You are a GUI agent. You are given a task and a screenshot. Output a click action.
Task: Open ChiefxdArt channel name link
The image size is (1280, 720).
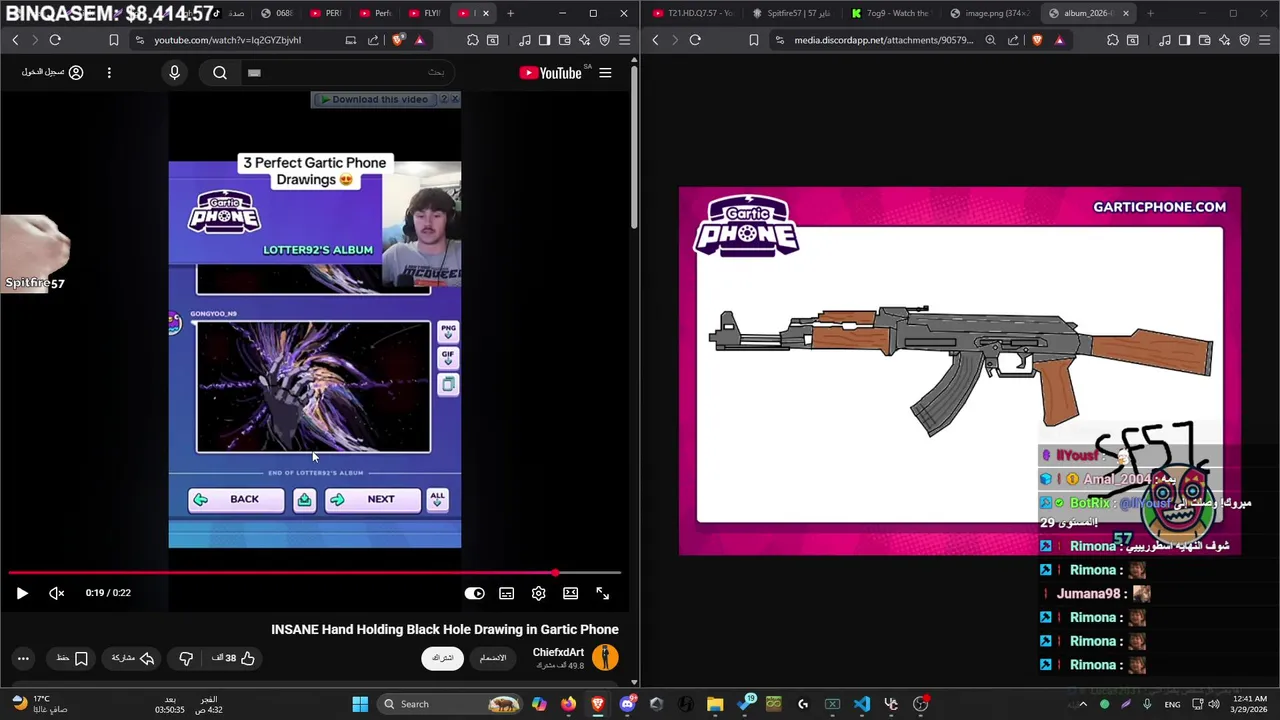tap(558, 652)
